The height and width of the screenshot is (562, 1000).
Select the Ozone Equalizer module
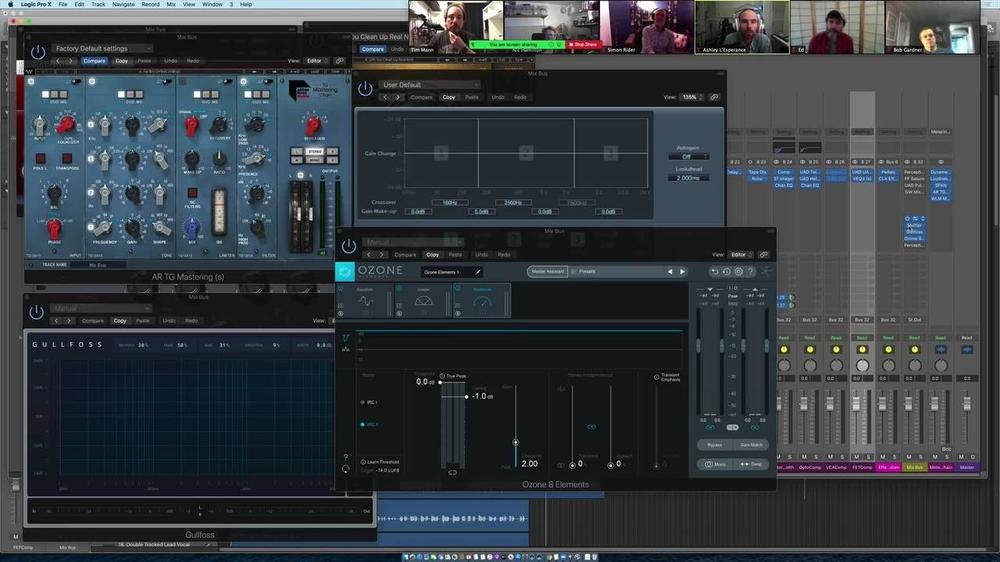[x=366, y=299]
